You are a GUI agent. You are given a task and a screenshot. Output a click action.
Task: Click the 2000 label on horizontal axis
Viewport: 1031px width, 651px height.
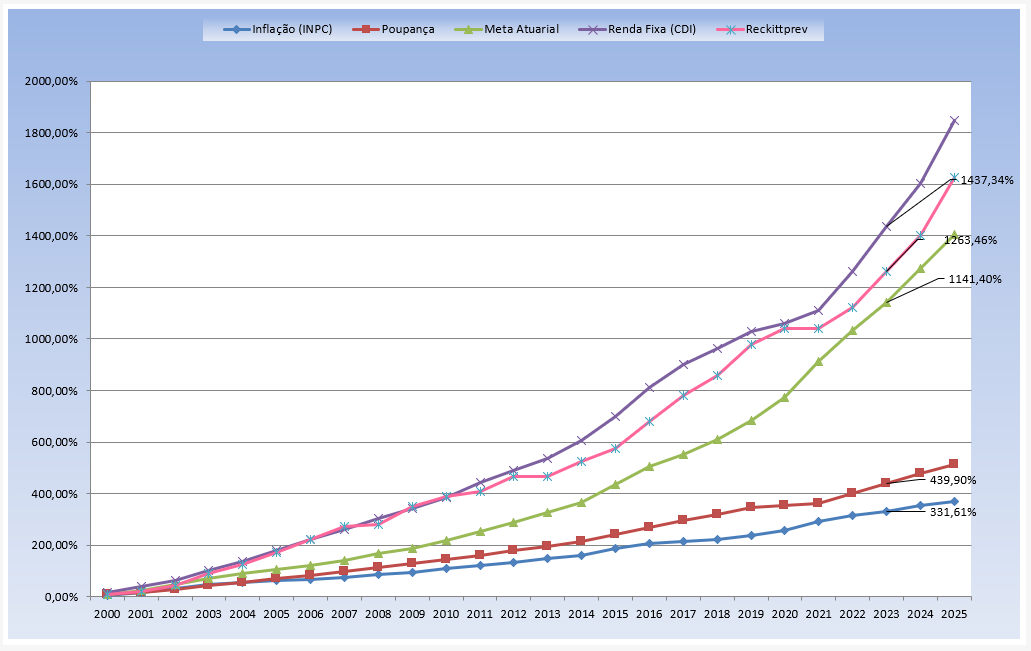[107, 612]
